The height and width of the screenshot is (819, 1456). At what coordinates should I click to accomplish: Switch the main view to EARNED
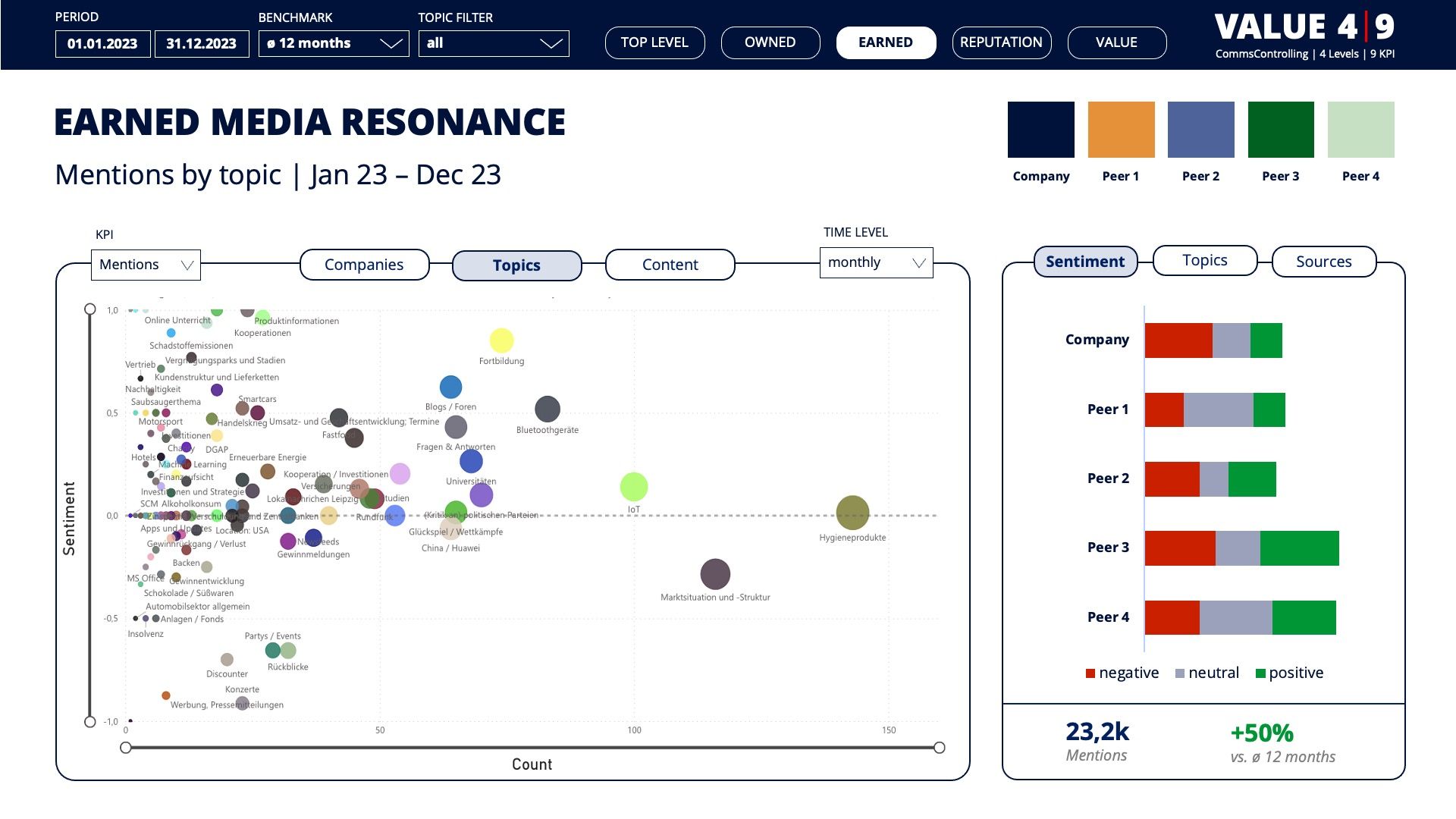pyautogui.click(x=885, y=42)
